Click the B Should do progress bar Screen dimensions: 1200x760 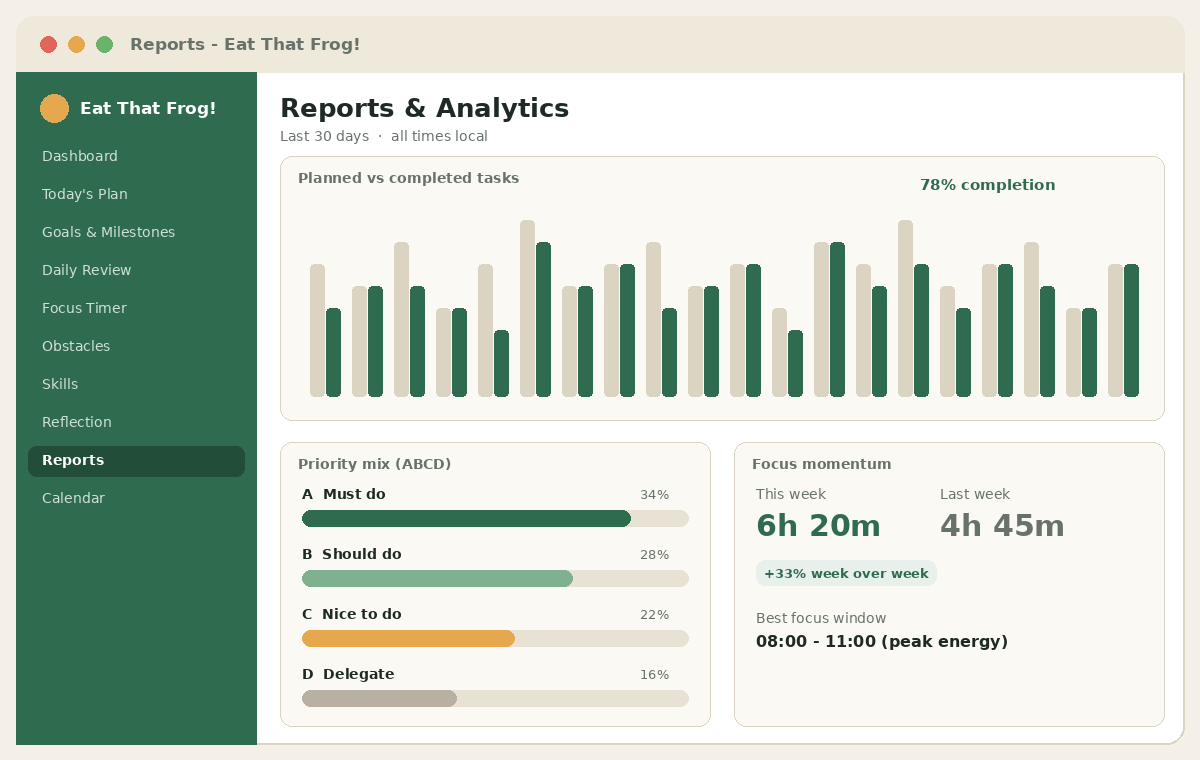(x=495, y=578)
